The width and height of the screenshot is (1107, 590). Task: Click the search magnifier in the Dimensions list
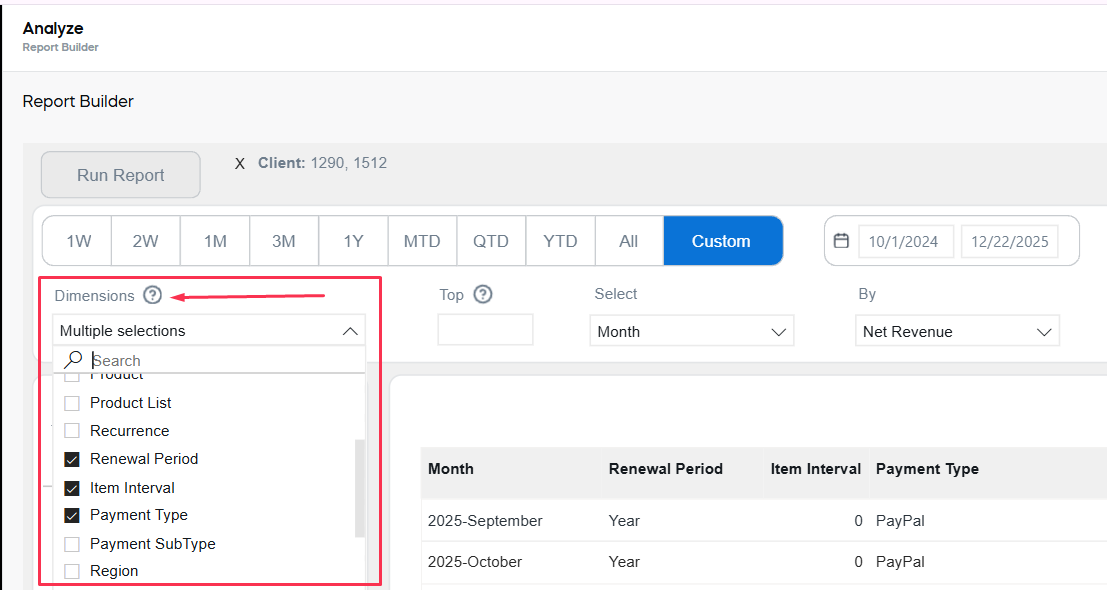click(73, 359)
